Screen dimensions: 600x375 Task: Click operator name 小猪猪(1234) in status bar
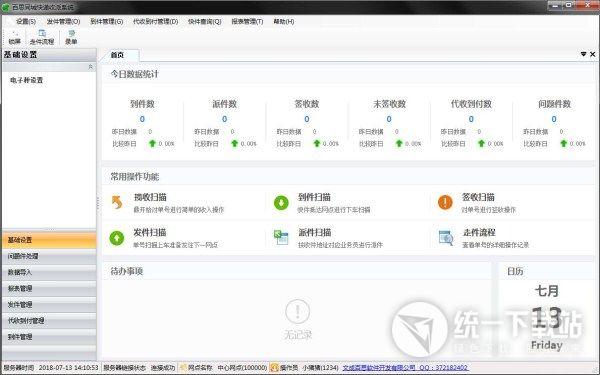coord(320,368)
